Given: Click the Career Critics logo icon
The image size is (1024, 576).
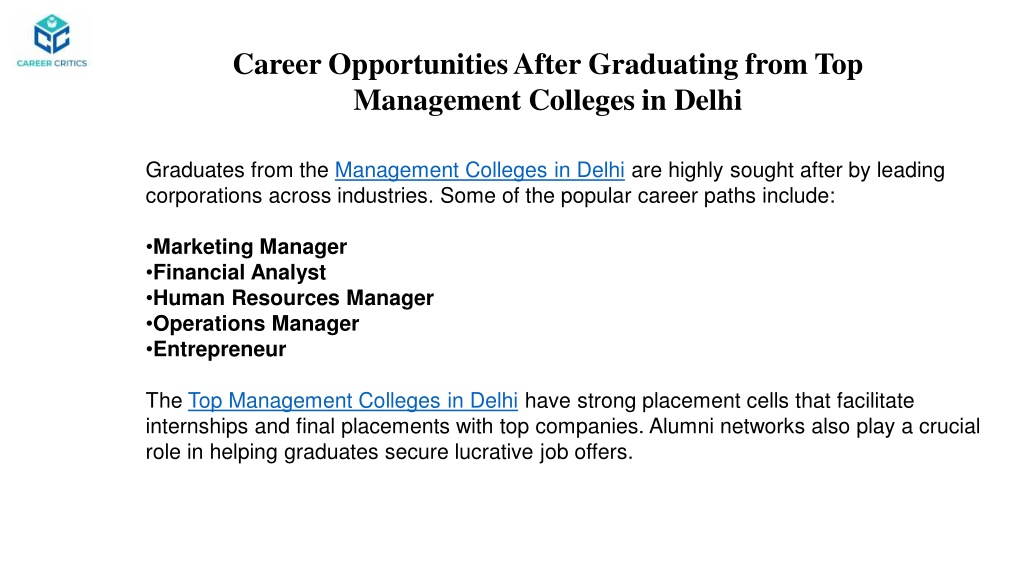Looking at the screenshot, I should point(52,41).
